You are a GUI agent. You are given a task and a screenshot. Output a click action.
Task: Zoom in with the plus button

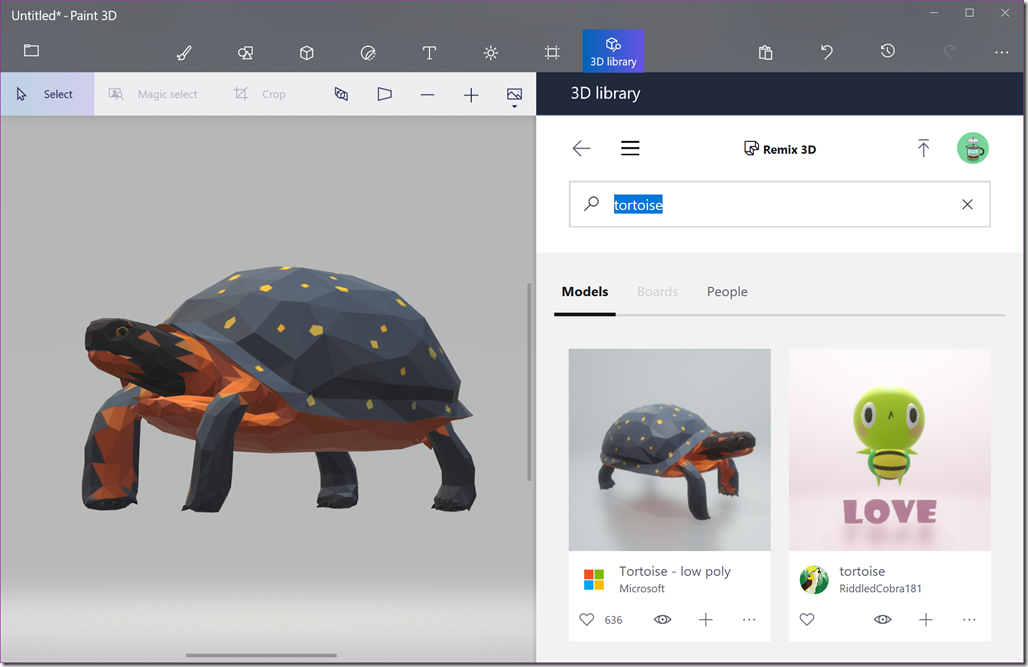click(x=471, y=95)
